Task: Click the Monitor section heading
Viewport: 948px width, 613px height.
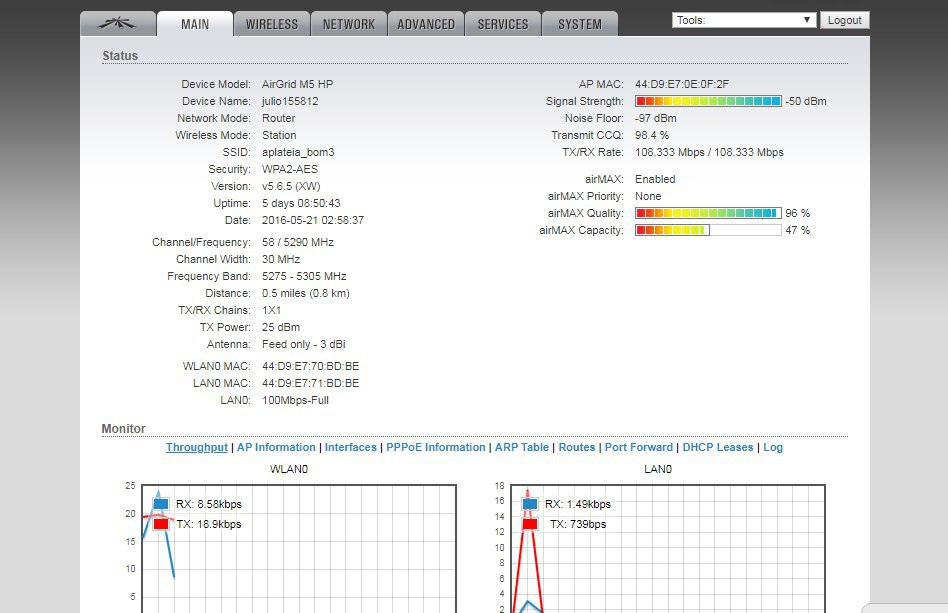Action: click(123, 429)
